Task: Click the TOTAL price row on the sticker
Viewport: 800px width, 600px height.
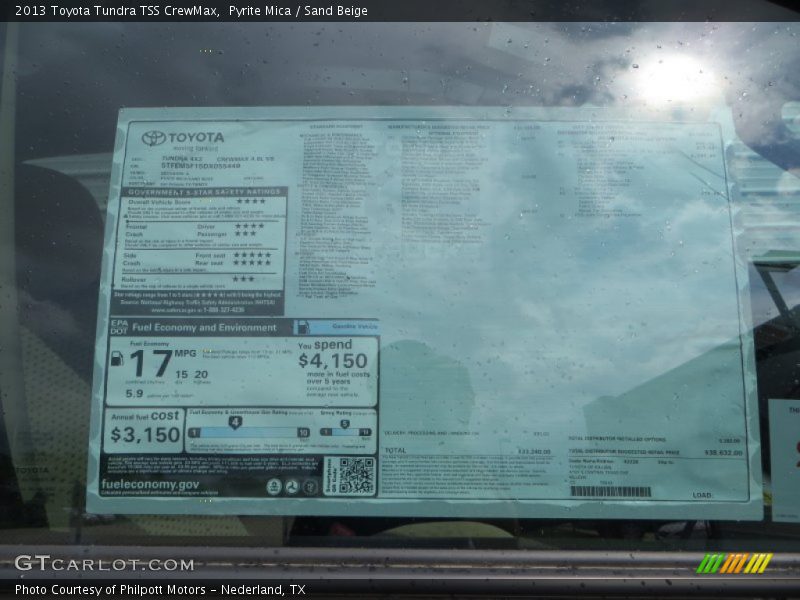Action: 467,451
